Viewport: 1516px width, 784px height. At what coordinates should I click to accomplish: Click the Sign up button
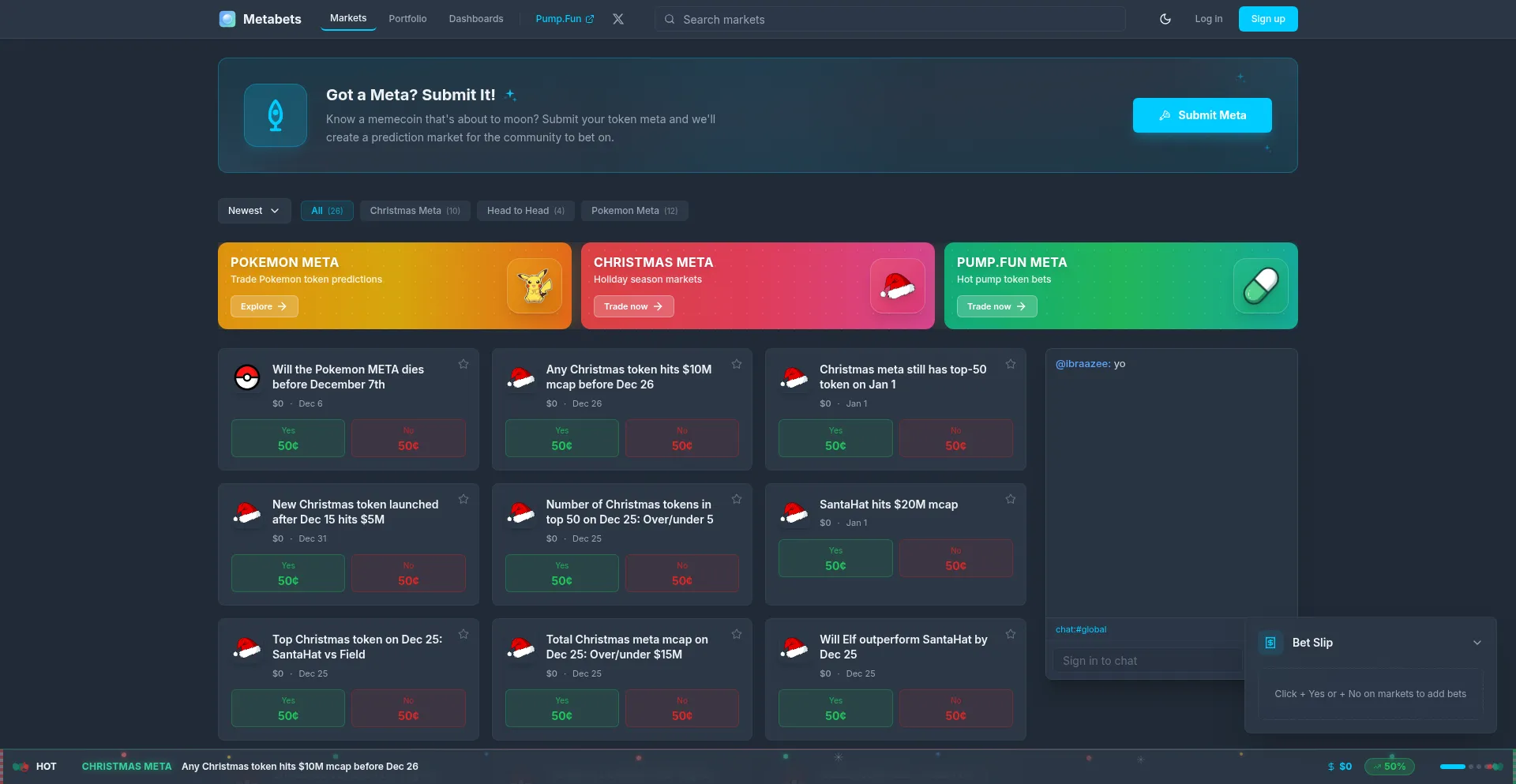(1267, 19)
